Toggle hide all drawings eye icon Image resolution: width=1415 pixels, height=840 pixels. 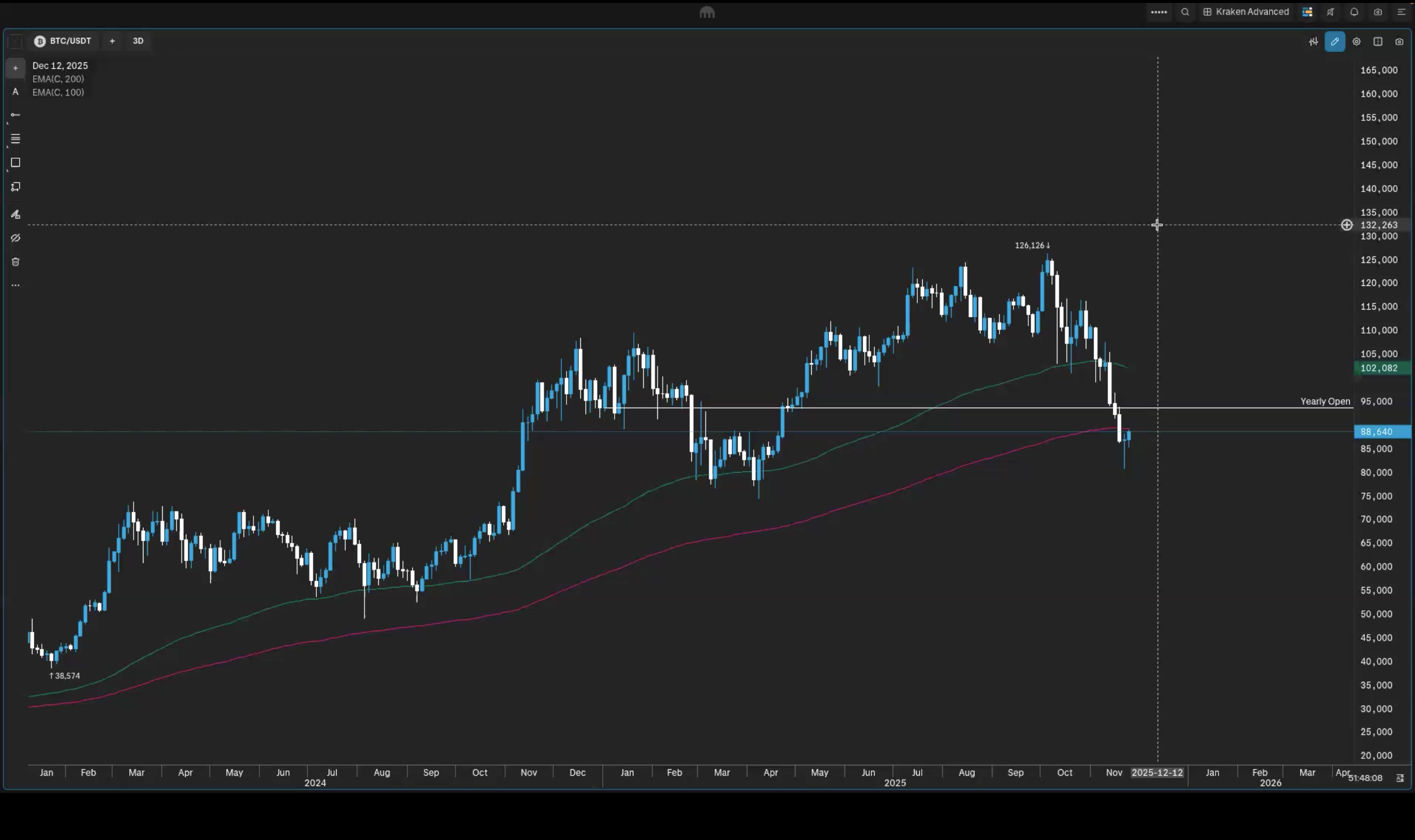coord(15,238)
